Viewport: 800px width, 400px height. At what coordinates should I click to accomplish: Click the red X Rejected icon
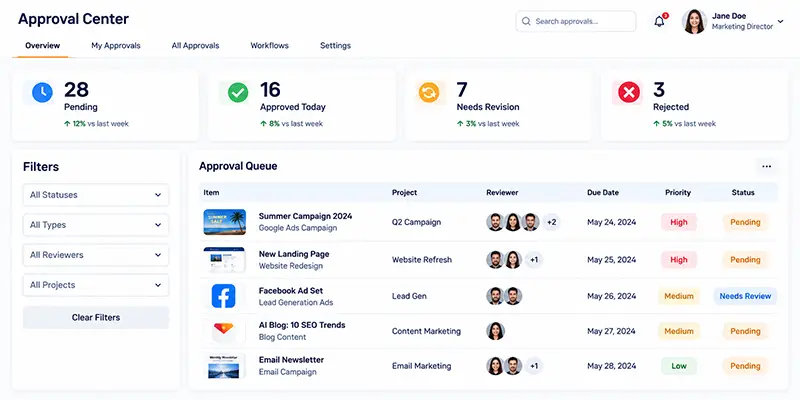[x=629, y=92]
